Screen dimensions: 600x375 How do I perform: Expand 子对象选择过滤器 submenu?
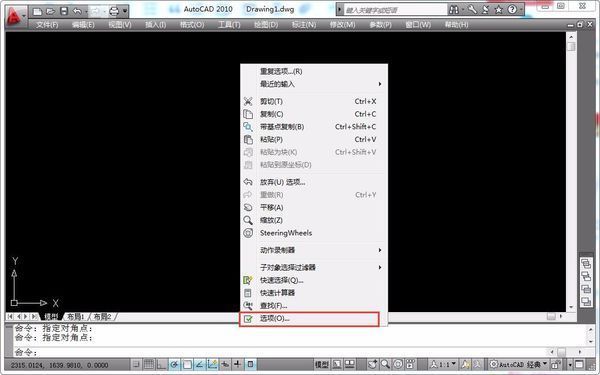(x=314, y=267)
